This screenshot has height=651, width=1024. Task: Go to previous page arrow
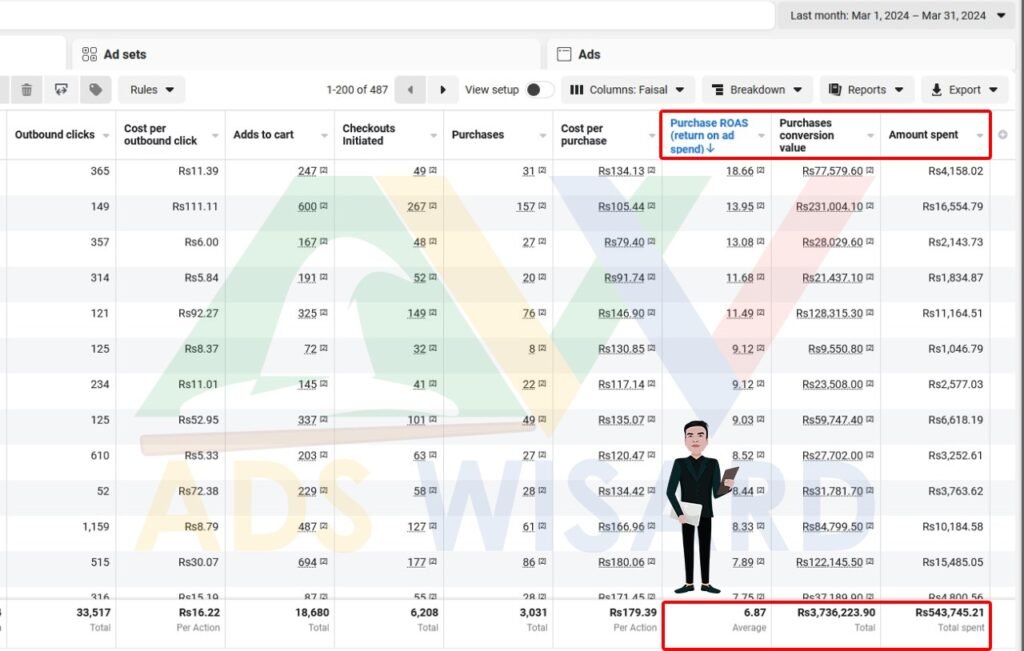[x=410, y=89]
